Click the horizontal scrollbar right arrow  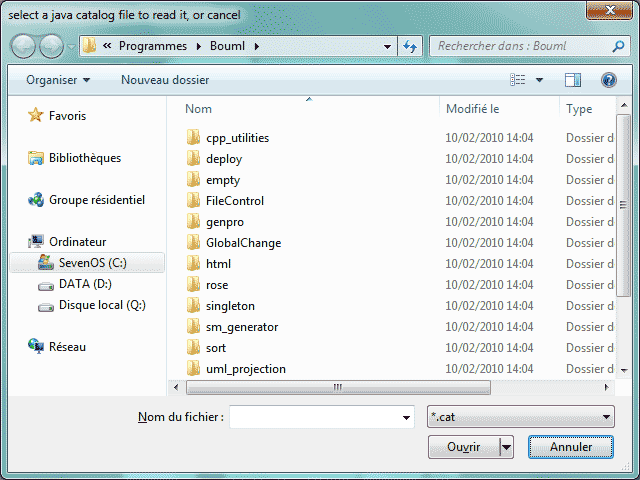[x=607, y=387]
